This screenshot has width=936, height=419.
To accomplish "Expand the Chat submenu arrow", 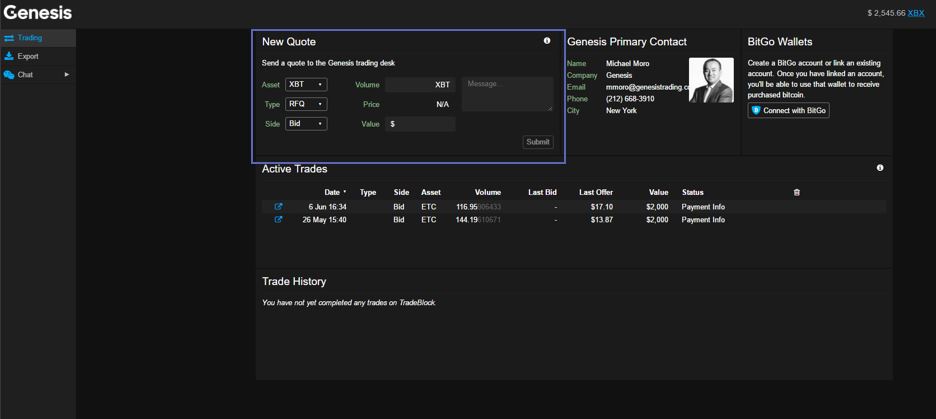I will (67, 75).
